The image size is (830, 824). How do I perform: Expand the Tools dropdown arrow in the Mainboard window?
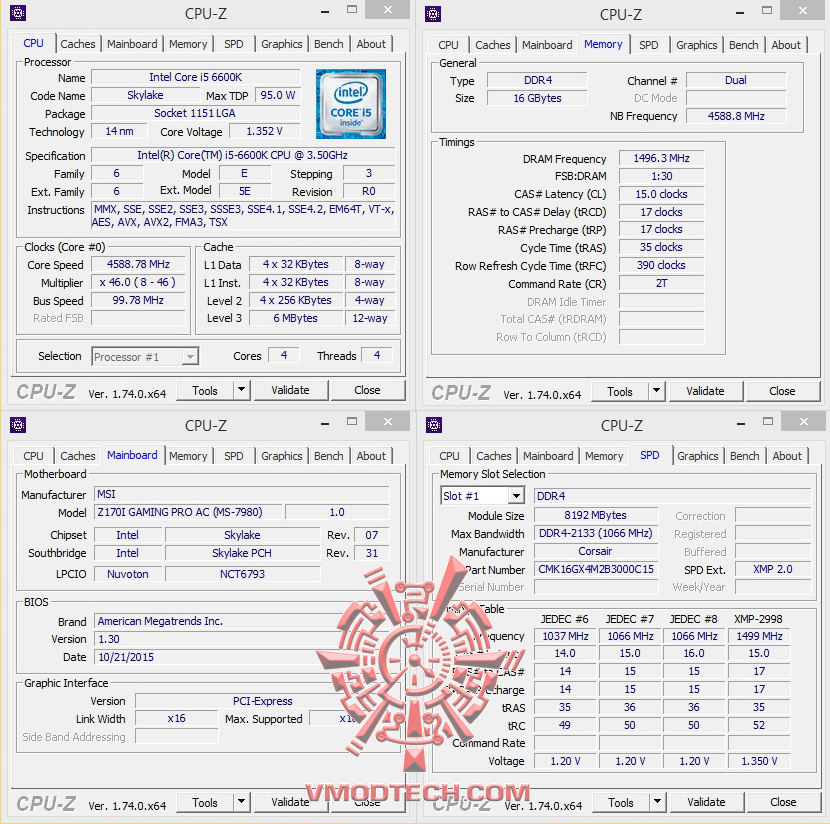point(241,802)
